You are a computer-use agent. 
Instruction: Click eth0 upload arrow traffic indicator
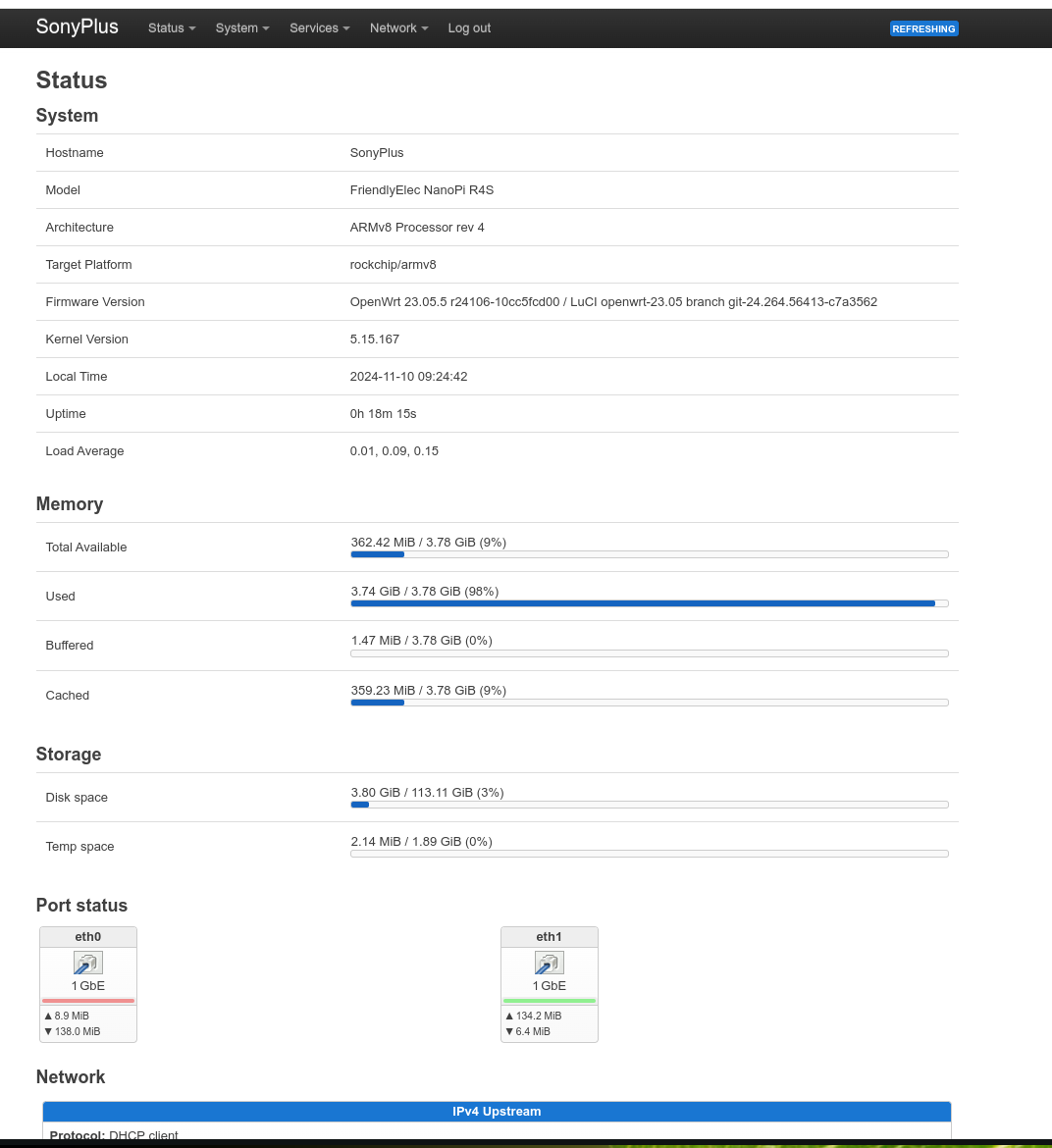[48, 1016]
